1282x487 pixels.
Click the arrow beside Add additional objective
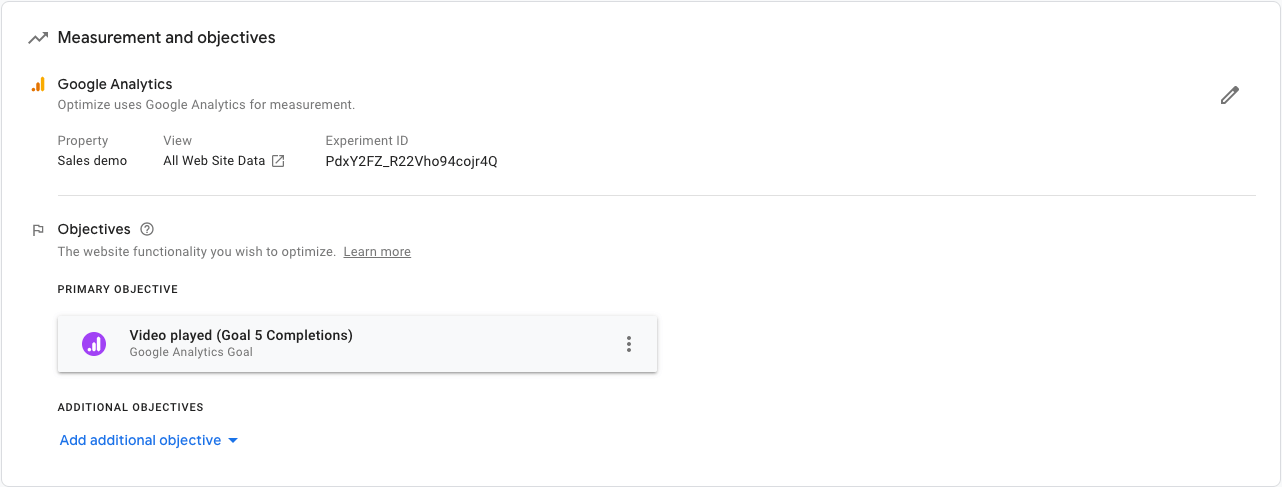(x=233, y=440)
